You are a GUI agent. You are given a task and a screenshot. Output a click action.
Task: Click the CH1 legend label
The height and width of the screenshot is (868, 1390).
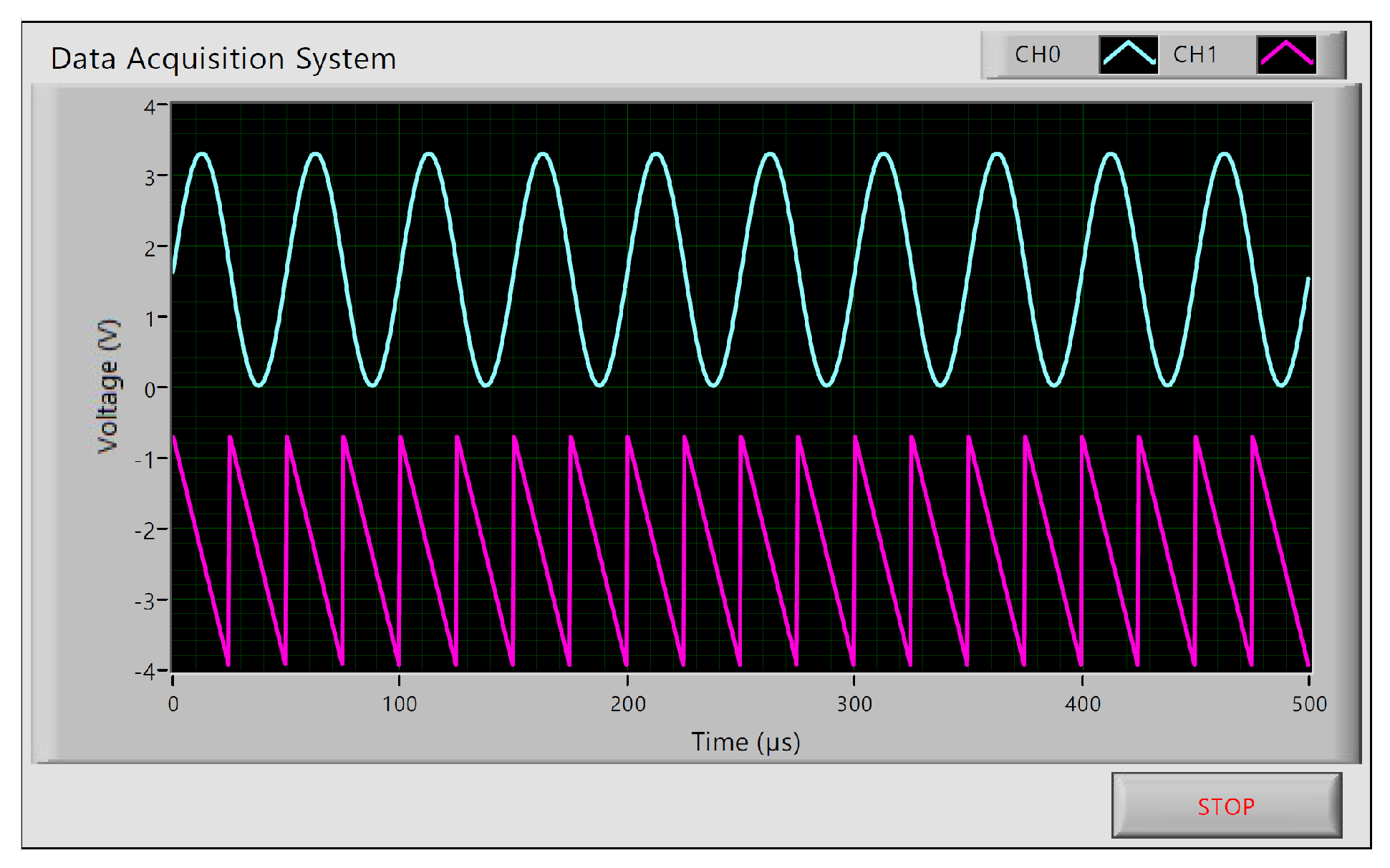coord(1194,55)
